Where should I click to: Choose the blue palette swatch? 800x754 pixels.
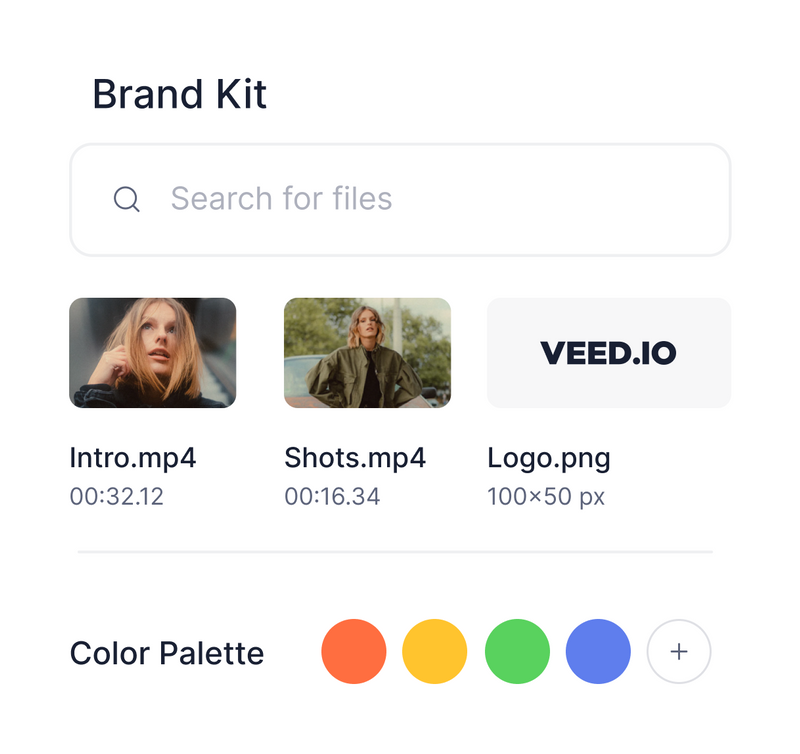[597, 651]
